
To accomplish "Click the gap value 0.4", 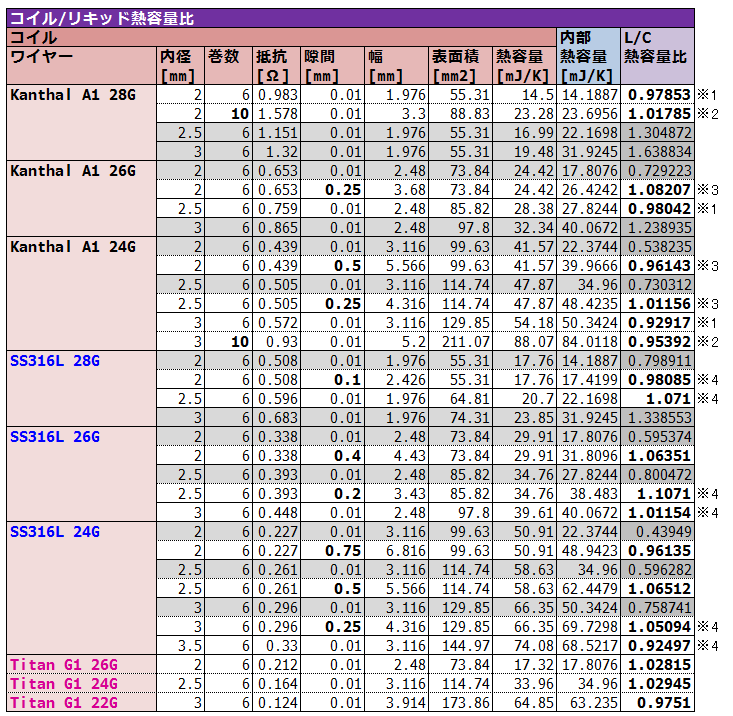I will tap(332, 456).
